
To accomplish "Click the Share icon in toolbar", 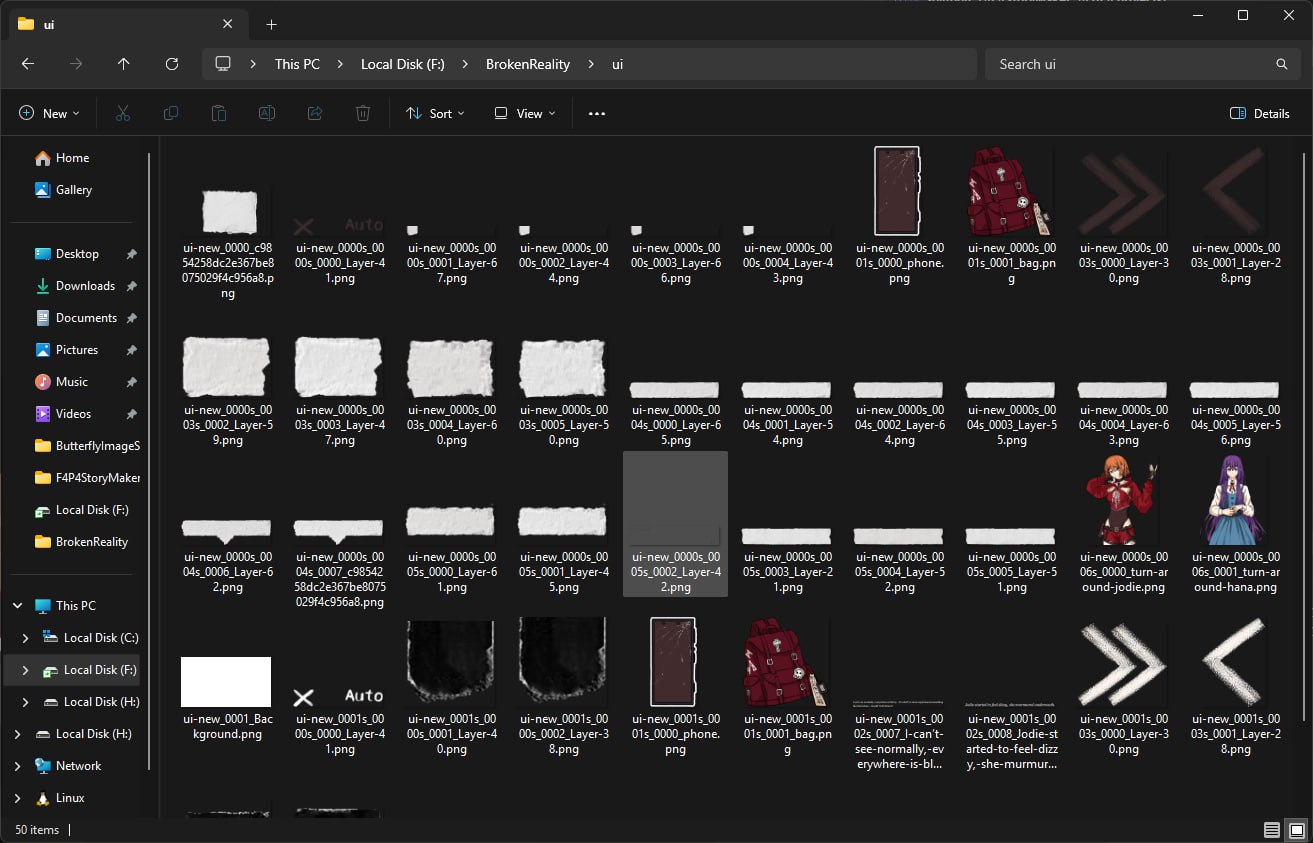I will 315,114.
